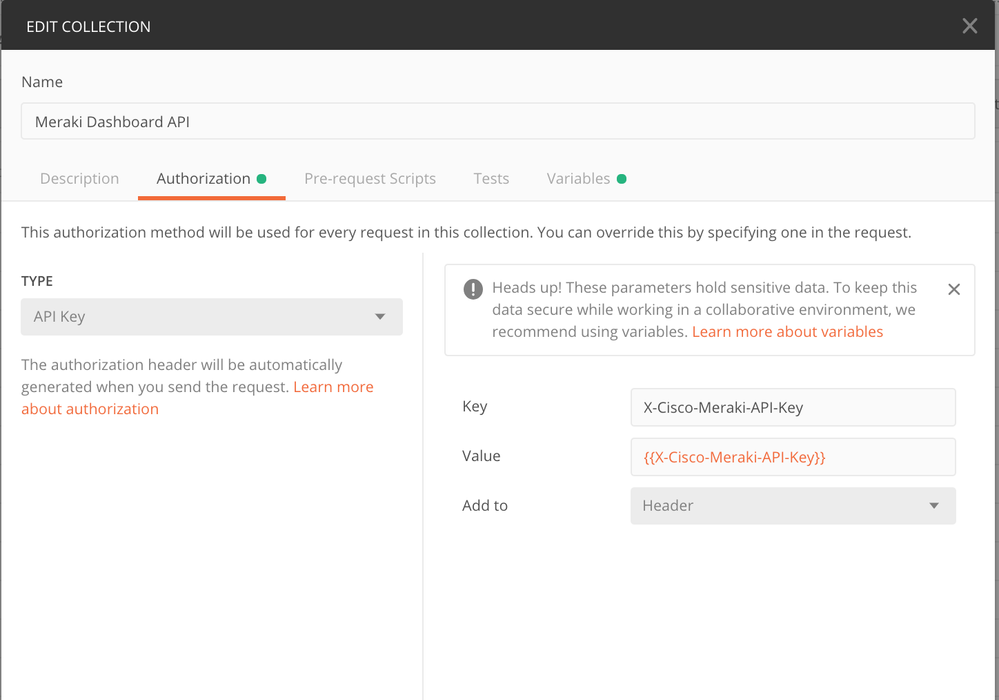Image resolution: width=999 pixels, height=700 pixels.
Task: Open Learn more about variables link
Action: tap(787, 332)
